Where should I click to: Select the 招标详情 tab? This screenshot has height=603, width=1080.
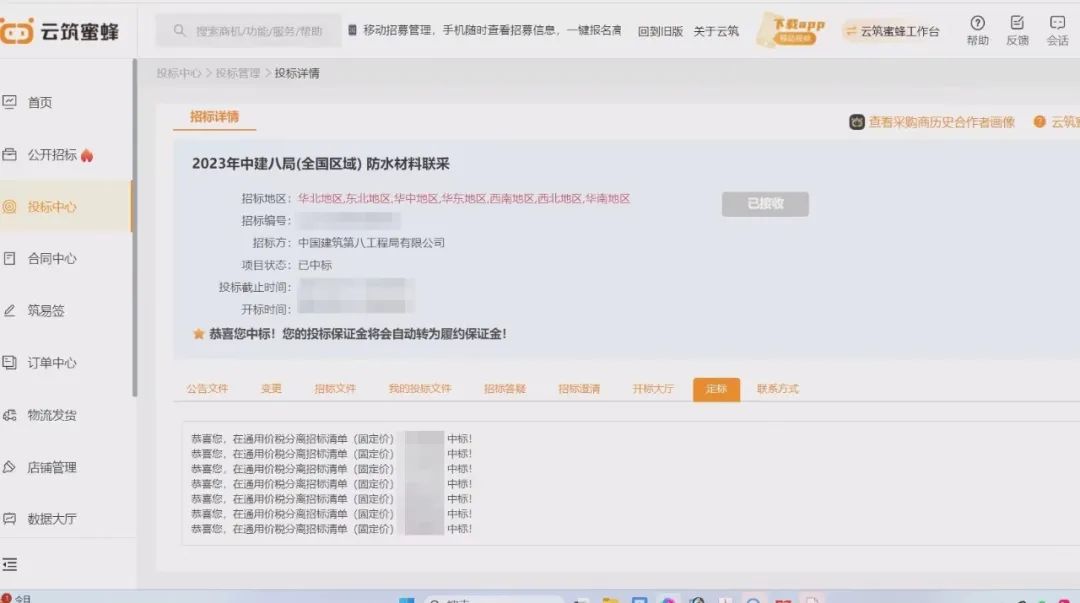coord(214,116)
